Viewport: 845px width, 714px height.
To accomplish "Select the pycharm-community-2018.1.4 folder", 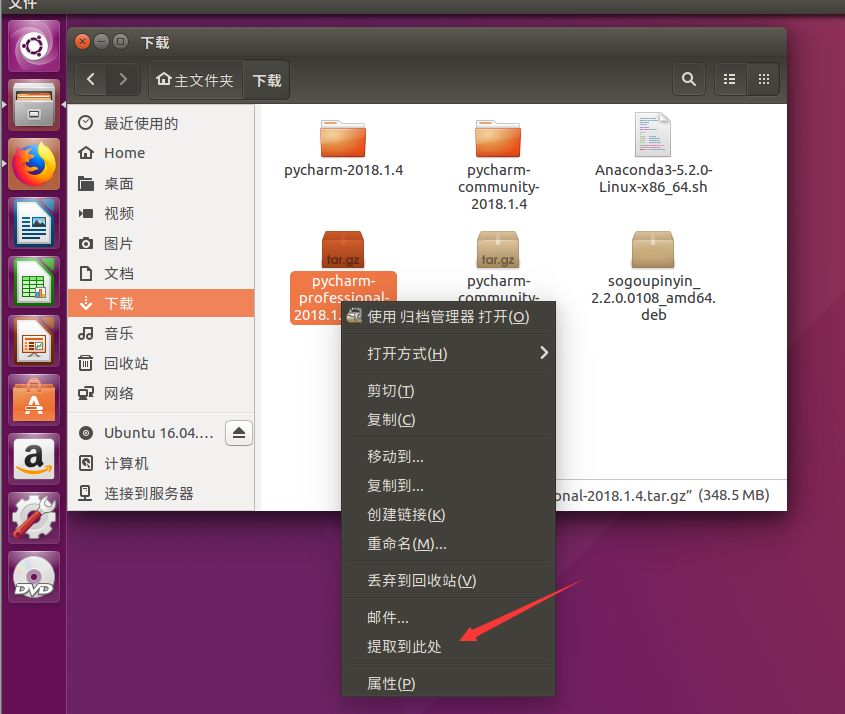I will coord(498,164).
